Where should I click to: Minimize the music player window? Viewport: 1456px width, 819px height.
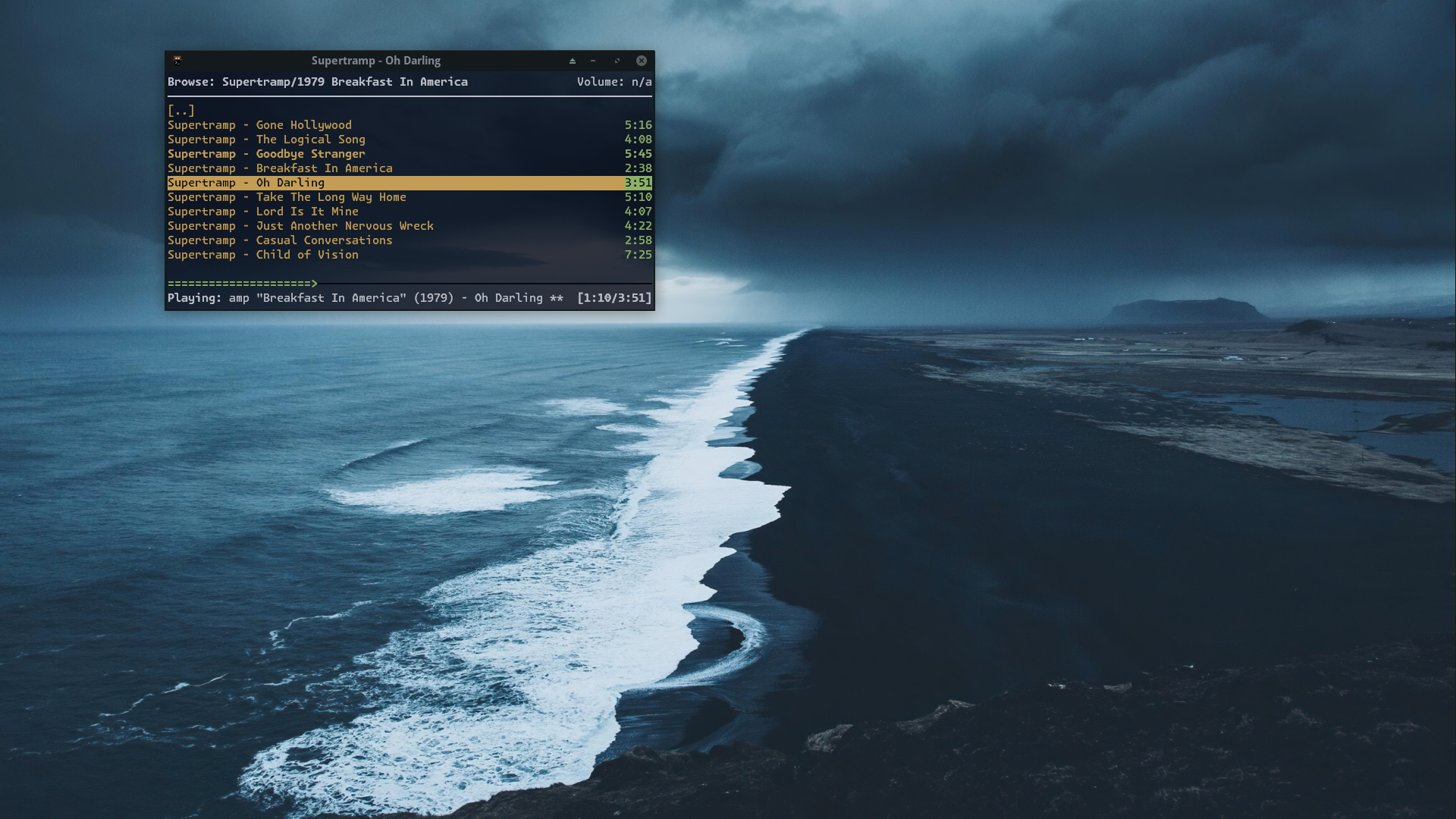(x=594, y=61)
